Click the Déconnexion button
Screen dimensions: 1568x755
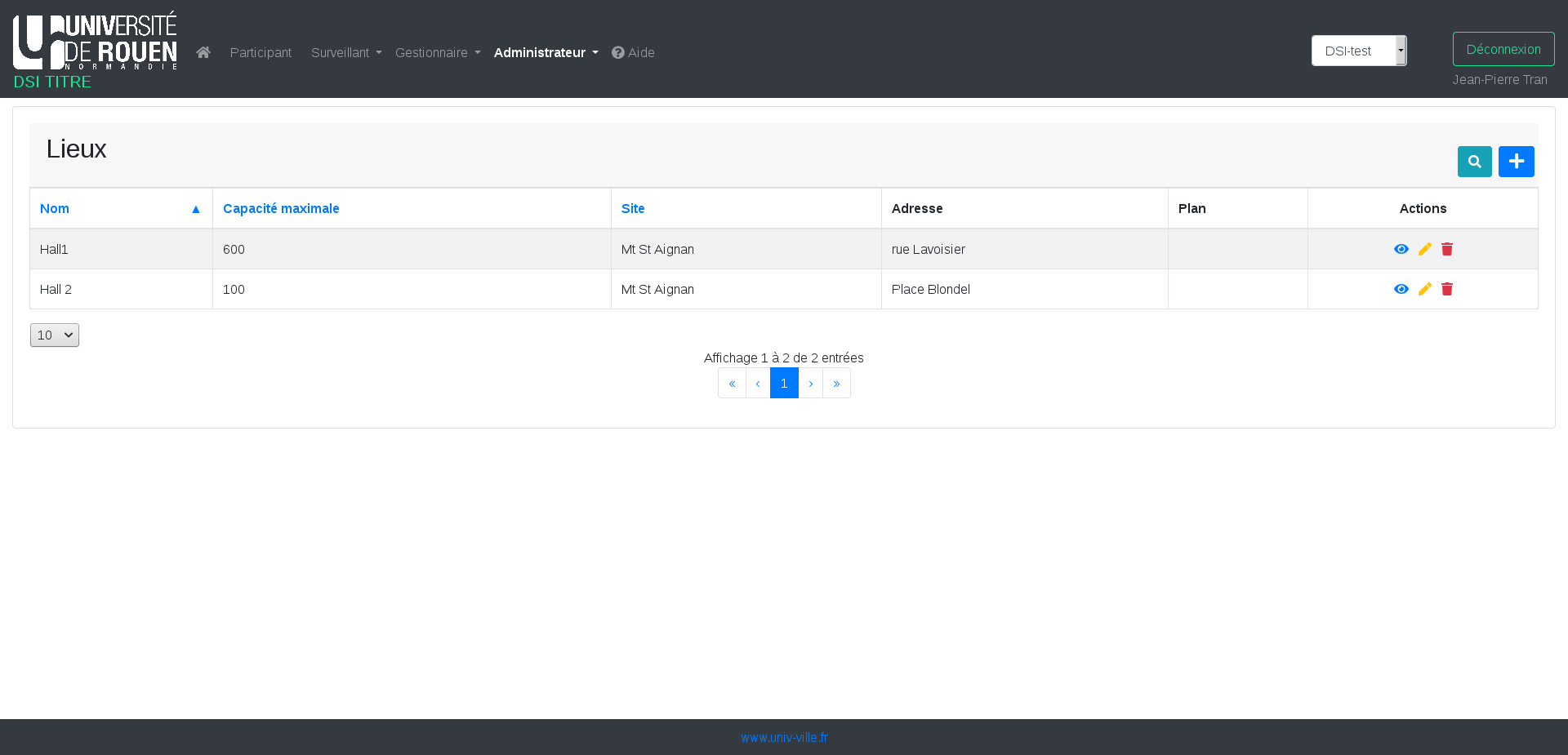tap(1503, 49)
